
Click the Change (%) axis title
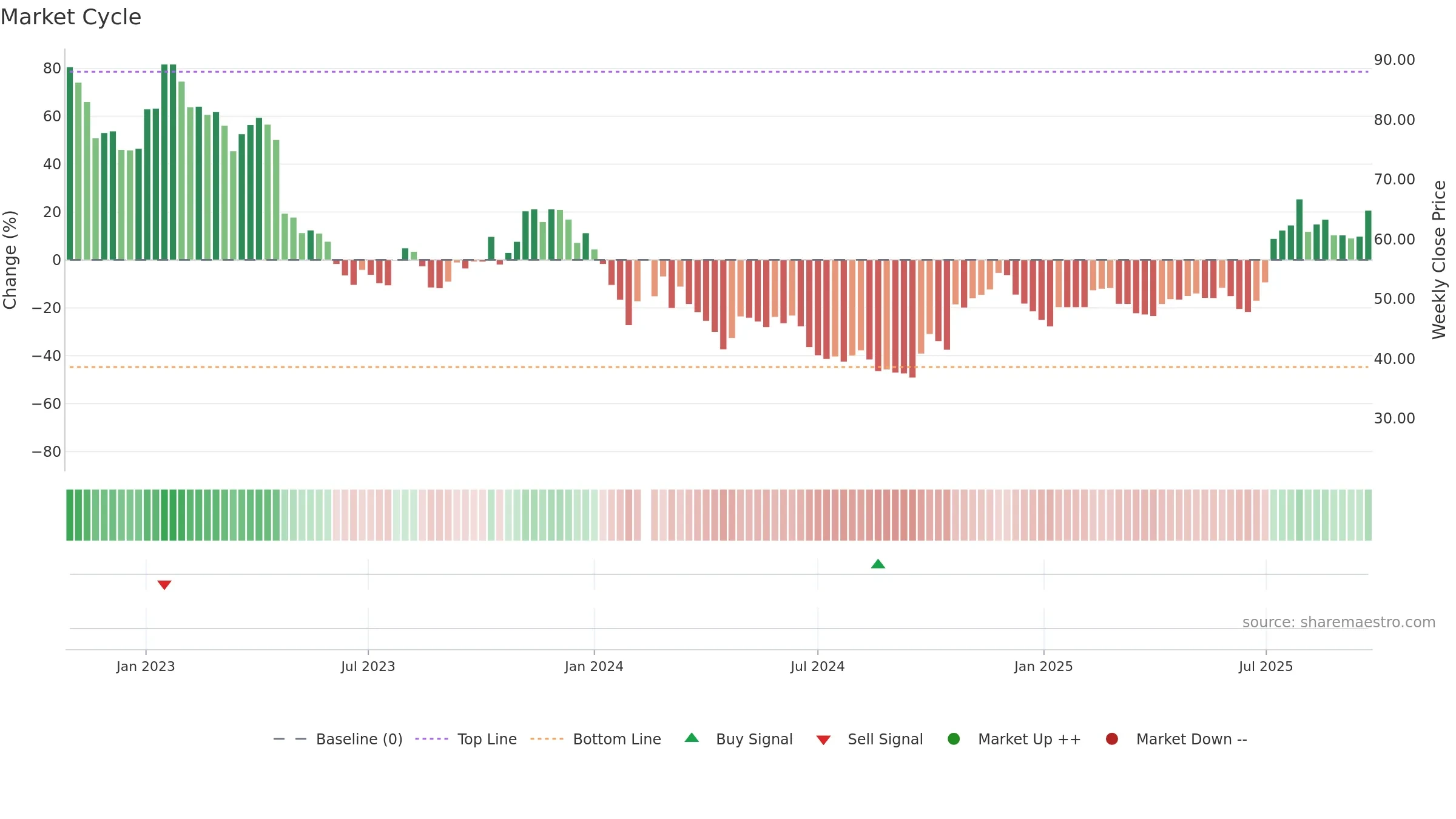click(10, 260)
